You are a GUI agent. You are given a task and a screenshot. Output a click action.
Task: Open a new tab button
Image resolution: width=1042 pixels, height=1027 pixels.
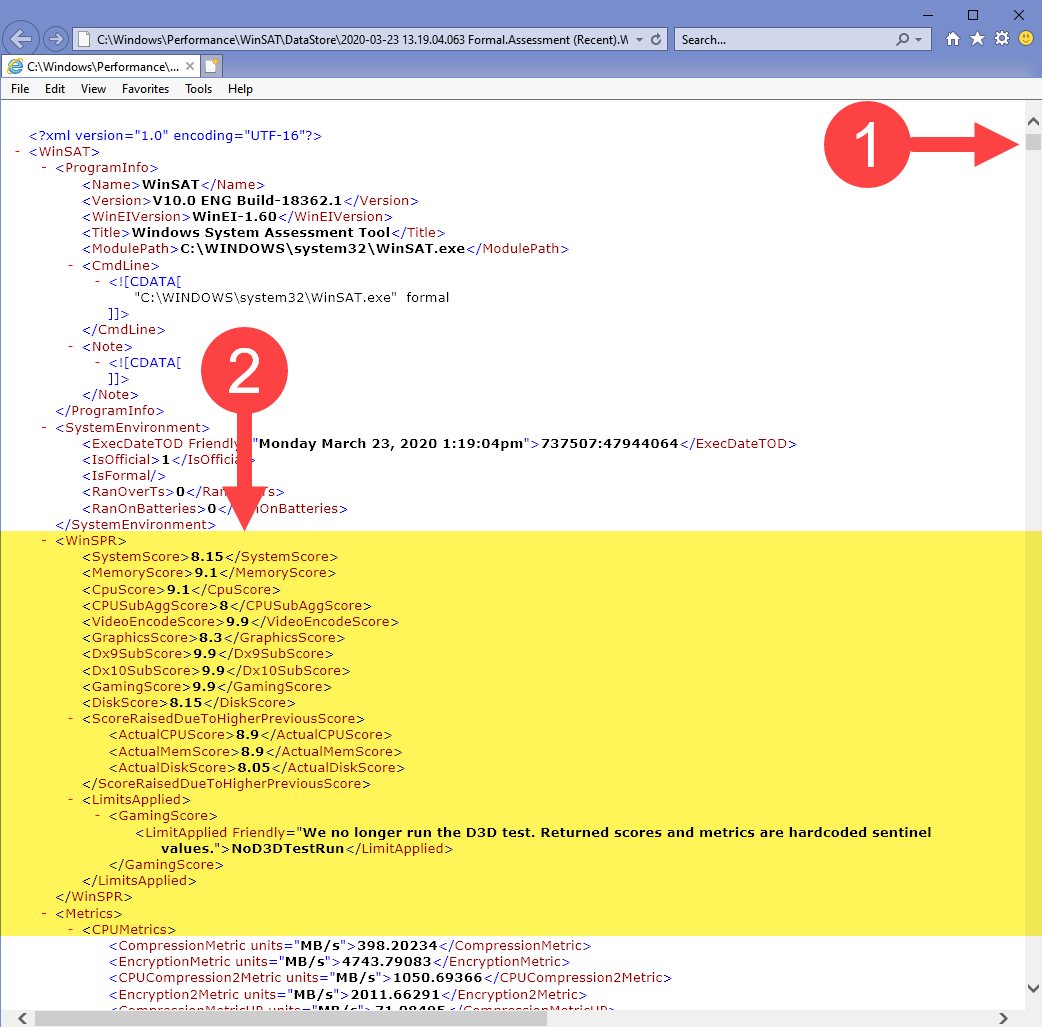coord(211,66)
